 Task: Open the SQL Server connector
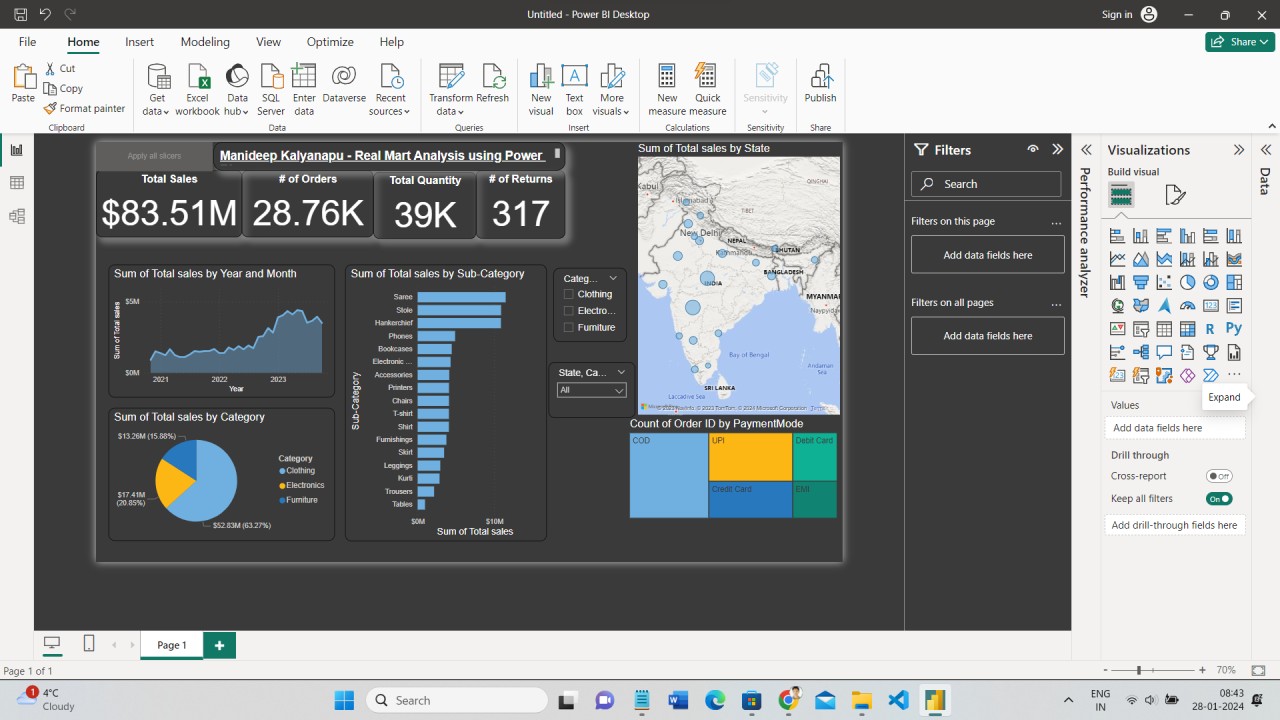click(271, 90)
